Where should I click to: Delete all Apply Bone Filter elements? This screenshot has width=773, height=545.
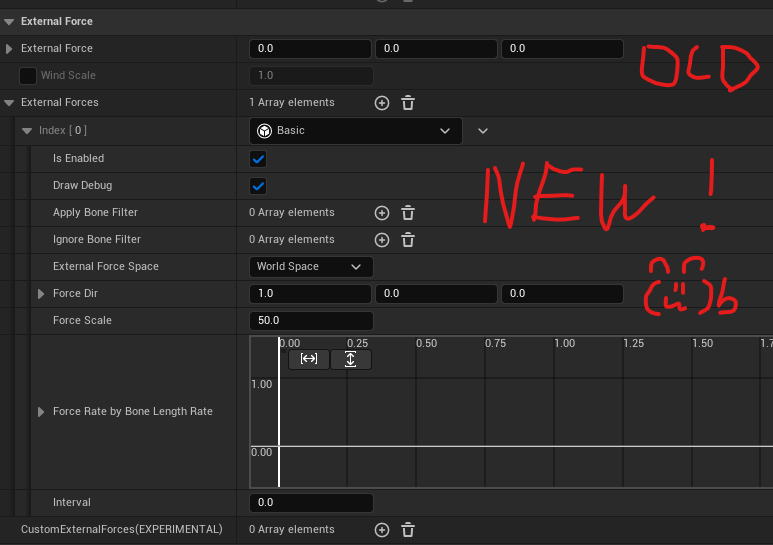(408, 213)
